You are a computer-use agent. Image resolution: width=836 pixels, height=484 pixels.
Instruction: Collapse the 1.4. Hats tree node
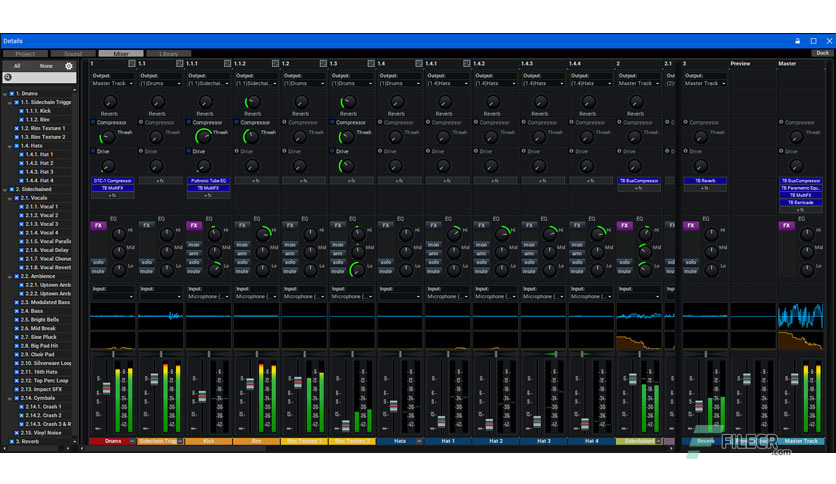pos(10,146)
